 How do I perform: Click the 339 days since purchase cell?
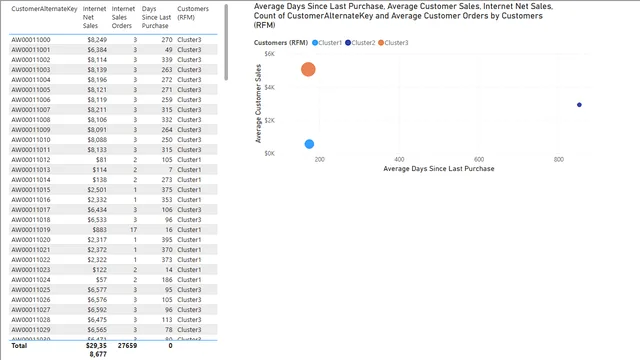(x=167, y=60)
